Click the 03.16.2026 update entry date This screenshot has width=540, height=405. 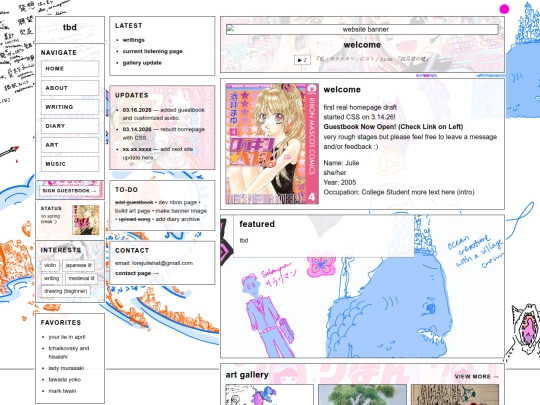tap(137, 110)
